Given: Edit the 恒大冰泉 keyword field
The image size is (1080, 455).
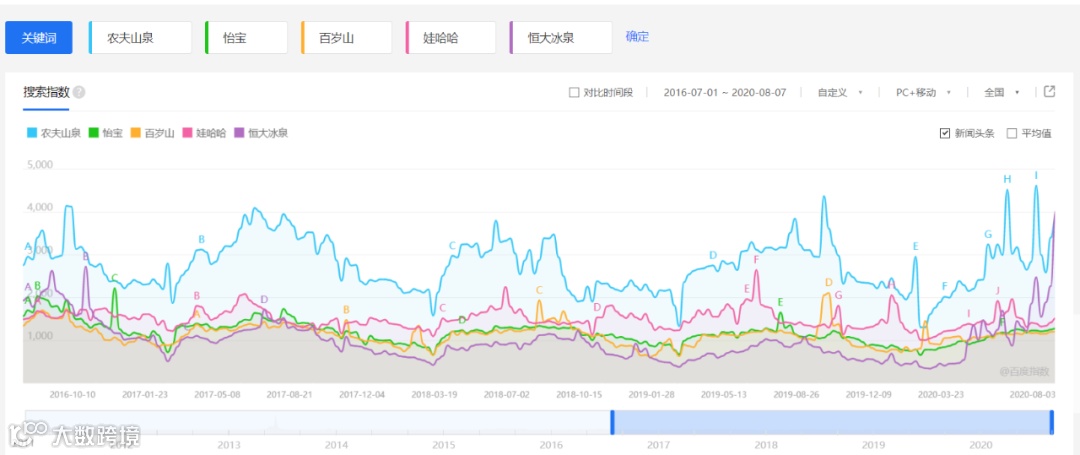Looking at the screenshot, I should [x=561, y=37].
